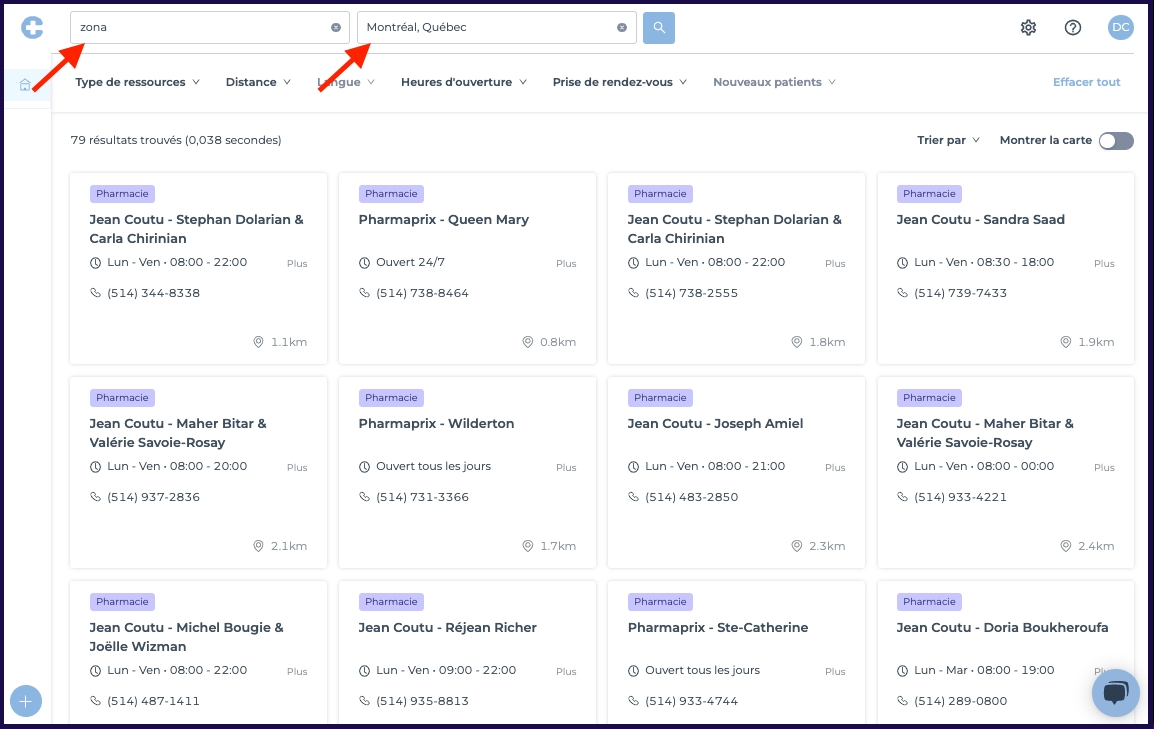Image resolution: width=1154 pixels, height=729 pixels.
Task: Open help via question mark icon
Action: [x=1073, y=28]
